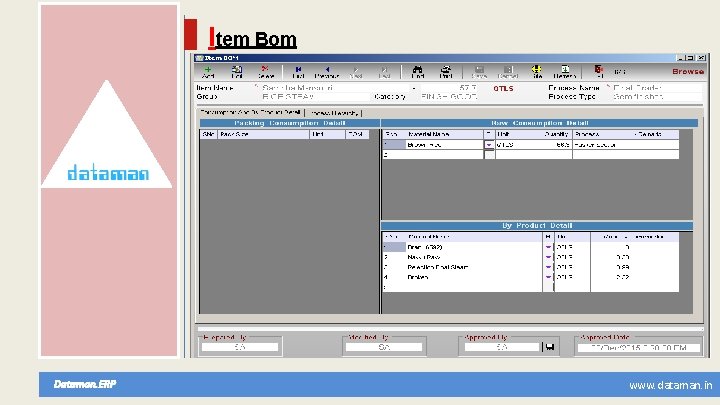Click the Dataman.ERP footer label

(85, 384)
